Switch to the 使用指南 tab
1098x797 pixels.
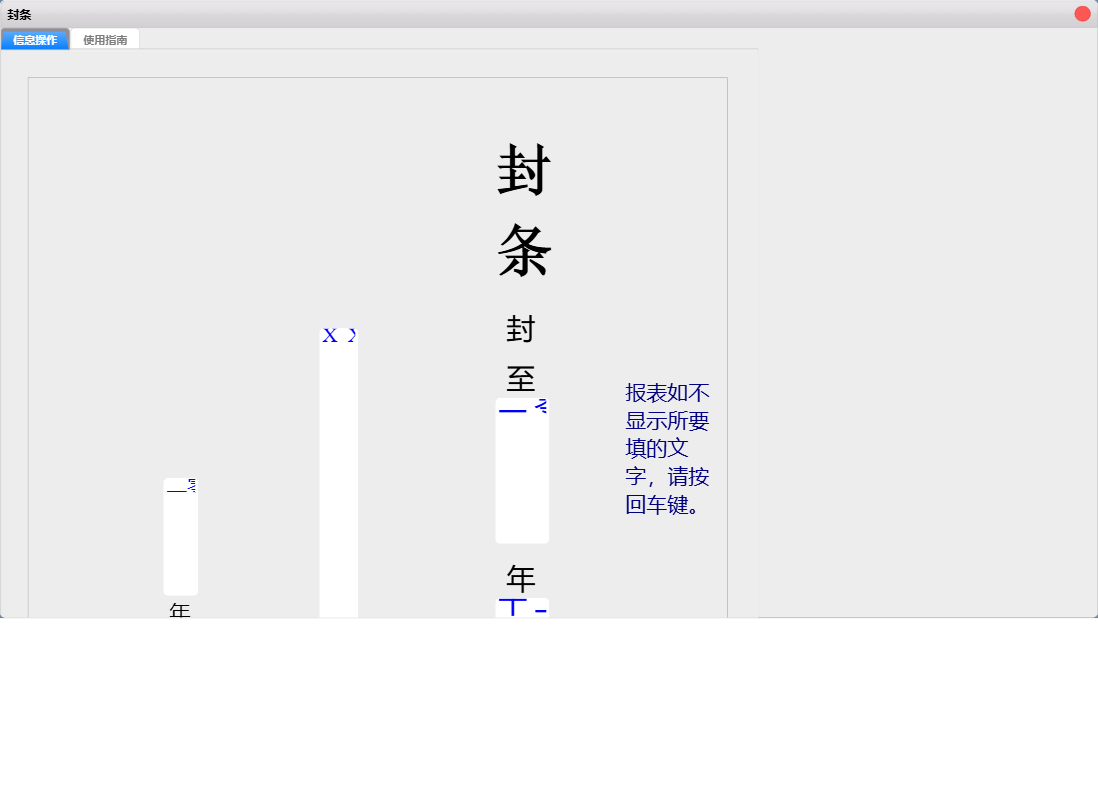(104, 39)
